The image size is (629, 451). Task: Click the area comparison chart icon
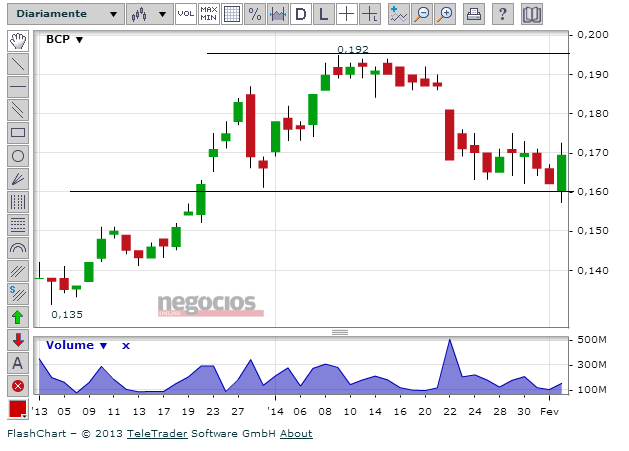pos(278,14)
